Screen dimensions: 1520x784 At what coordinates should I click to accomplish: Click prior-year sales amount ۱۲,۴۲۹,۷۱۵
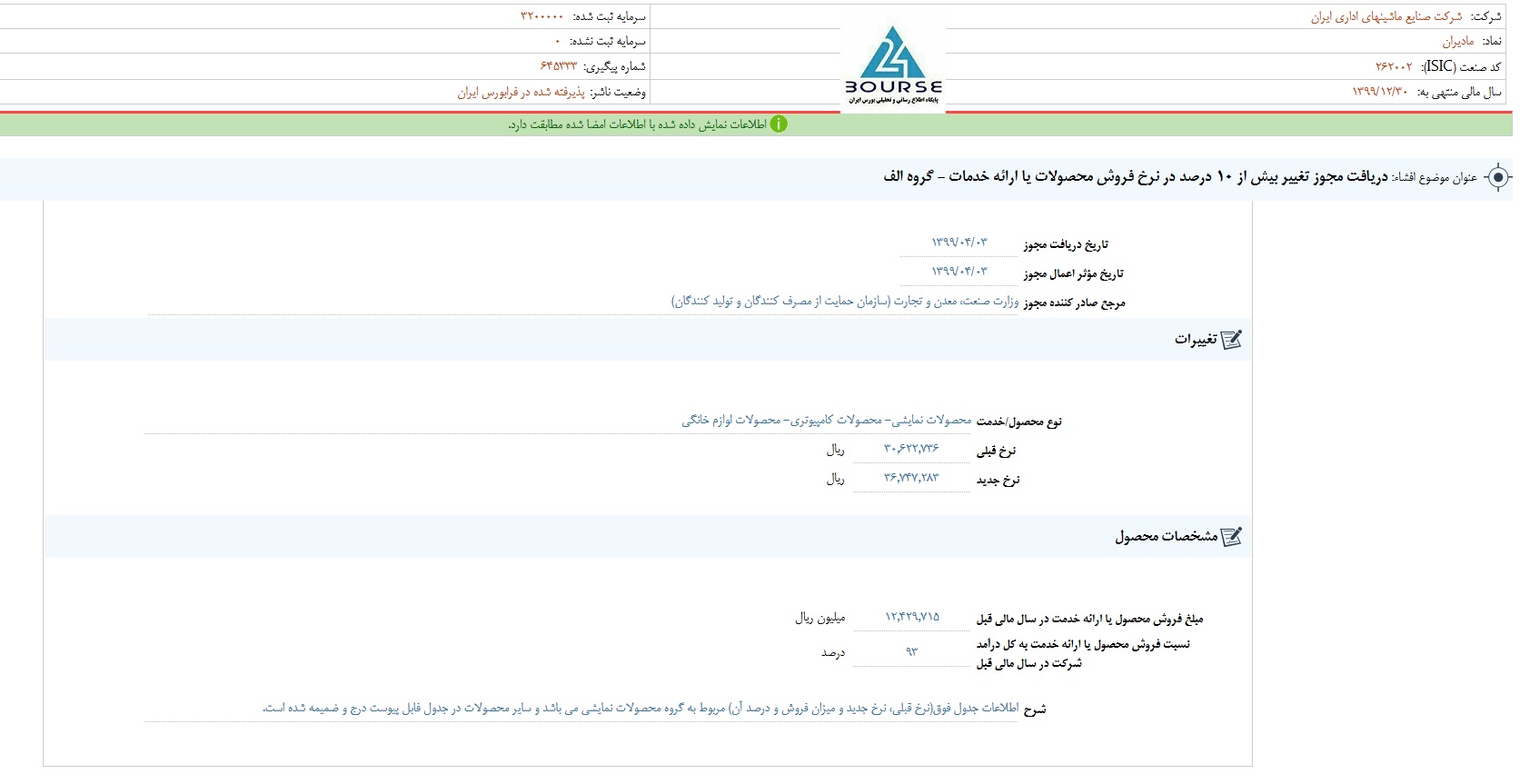[x=912, y=617]
